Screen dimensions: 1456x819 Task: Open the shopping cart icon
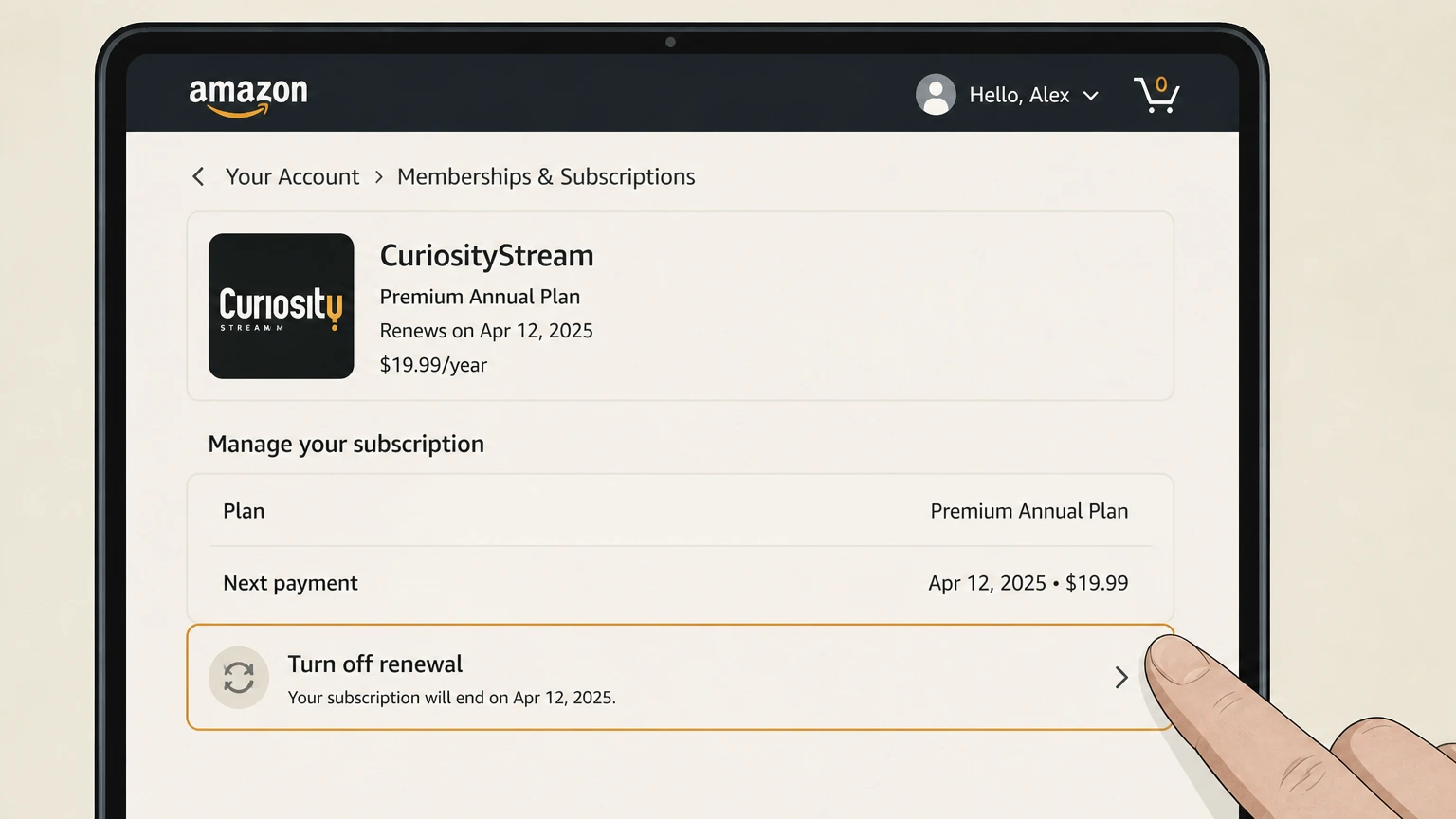point(1156,95)
